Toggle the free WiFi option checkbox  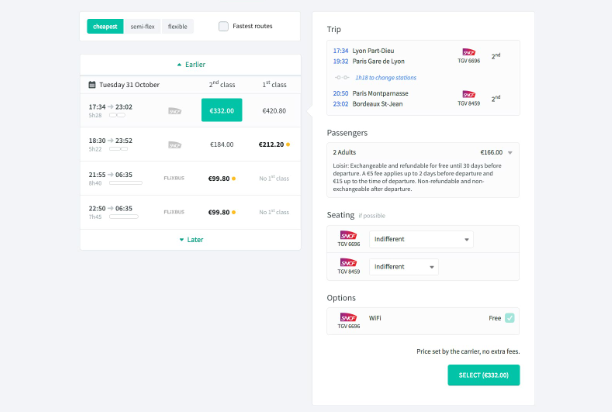[x=509, y=318]
